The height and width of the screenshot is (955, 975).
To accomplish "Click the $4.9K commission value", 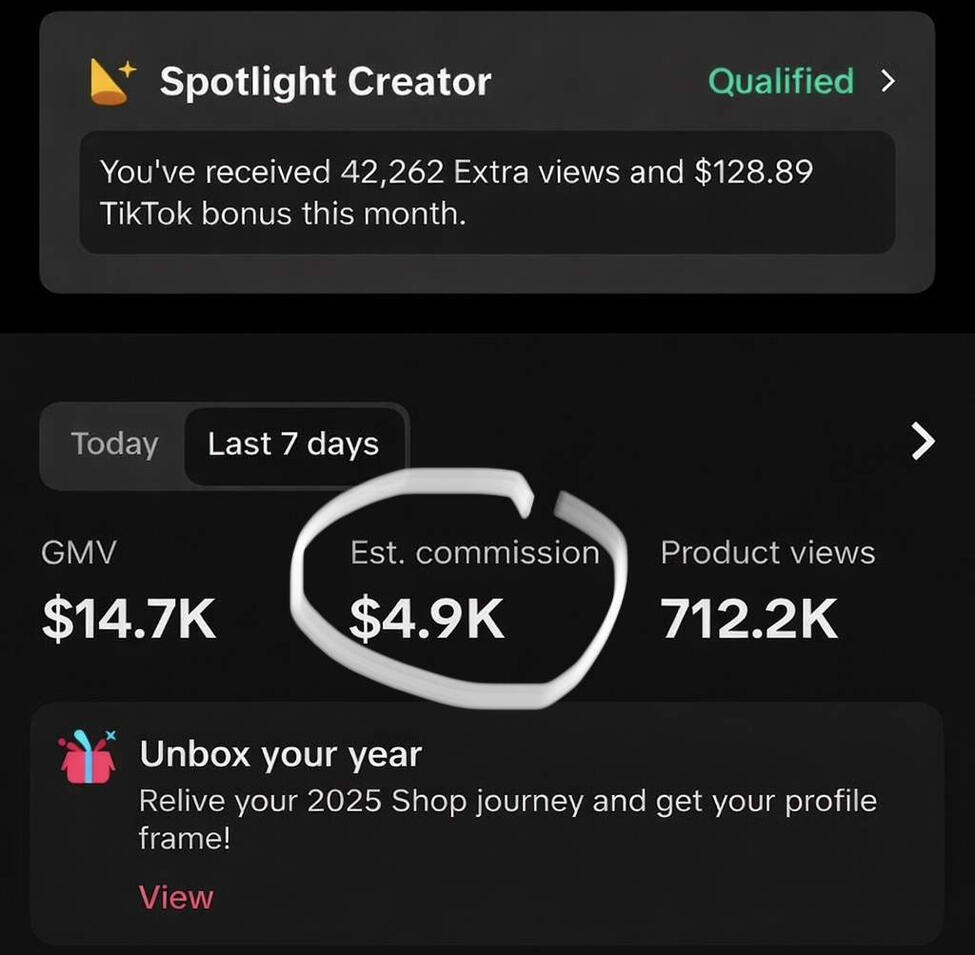I will click(427, 619).
